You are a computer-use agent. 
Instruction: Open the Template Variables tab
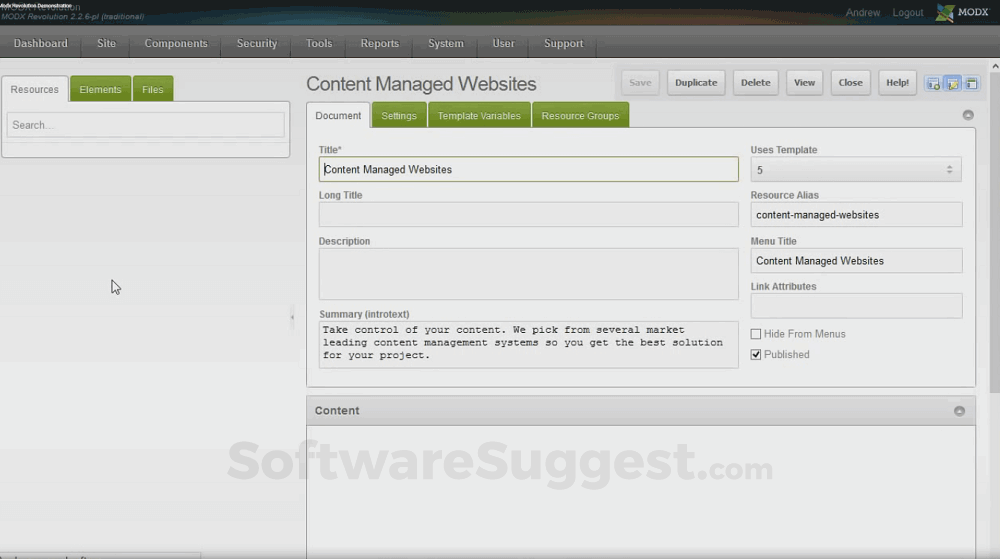[479, 115]
